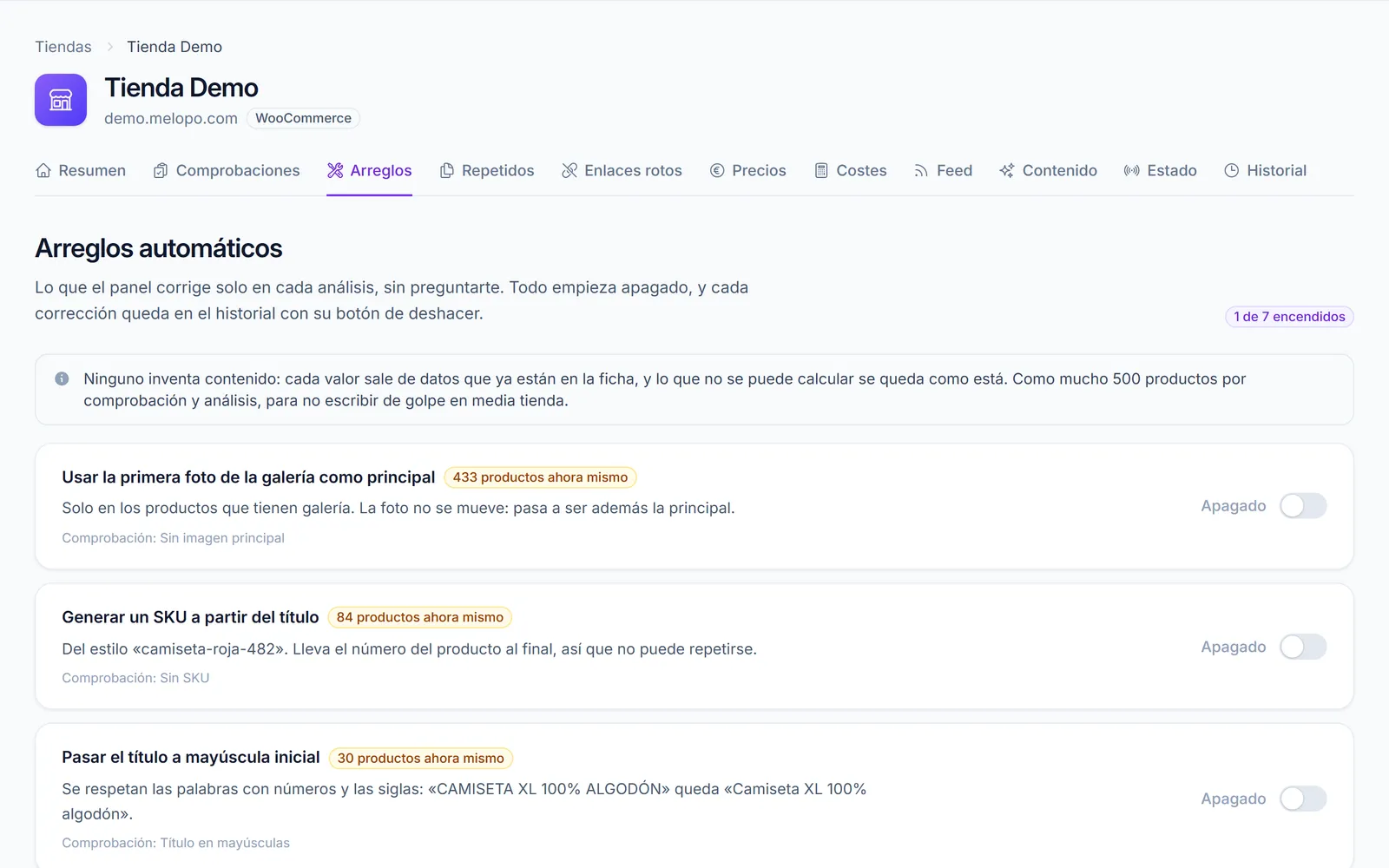Click the "30 productos ahora mismo" badge

421,758
